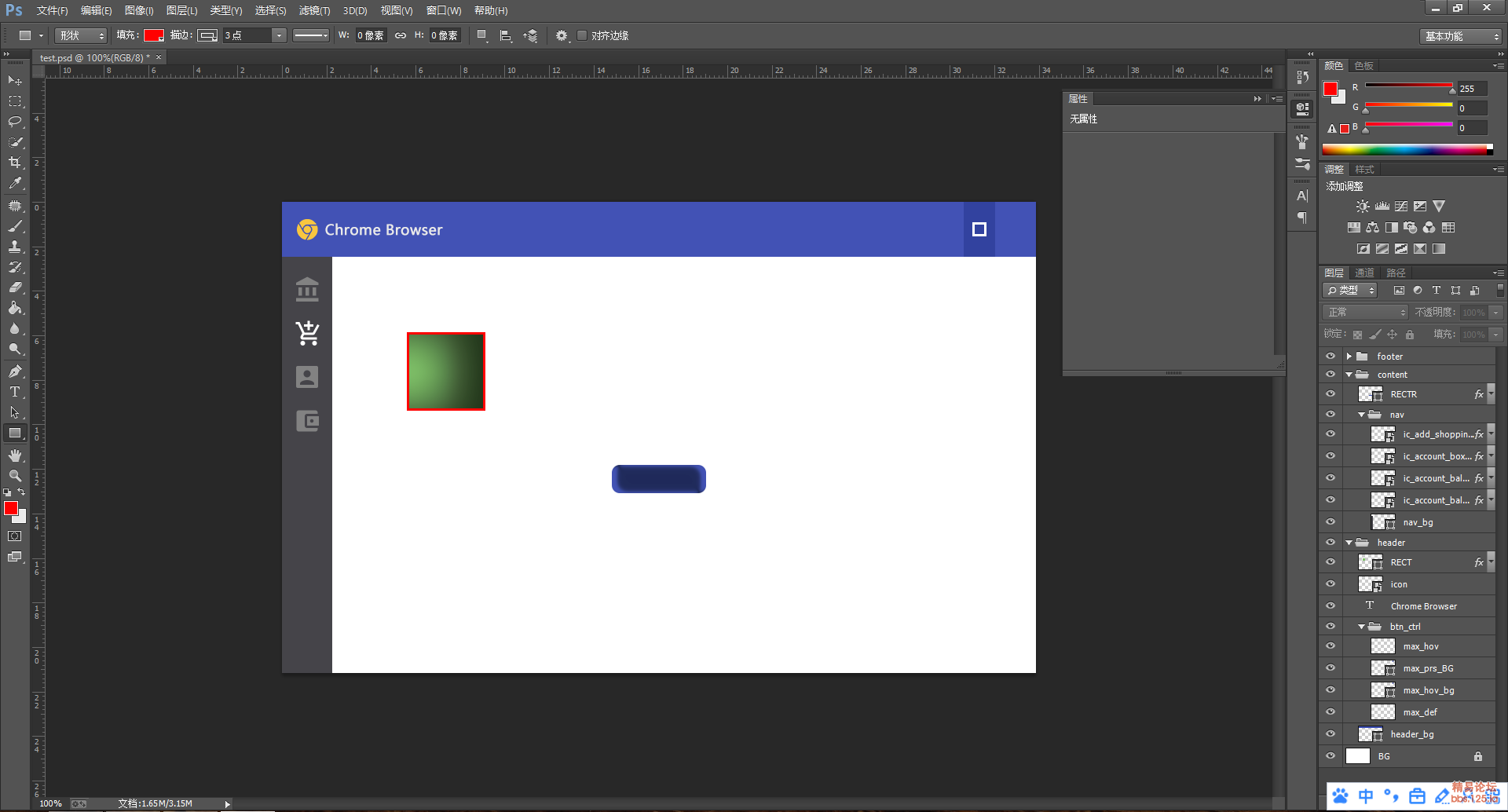Select the Pen tool
Viewport: 1508px width, 812px height.
coord(15,371)
